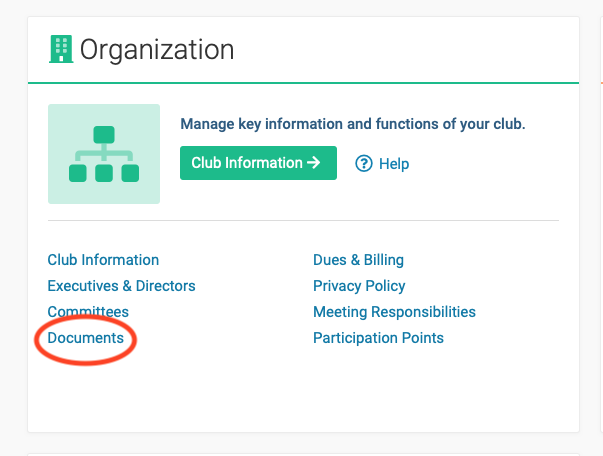Image resolution: width=603 pixels, height=456 pixels.
Task: Click the top node of the org chart graphic
Action: pyautogui.click(x=104, y=134)
